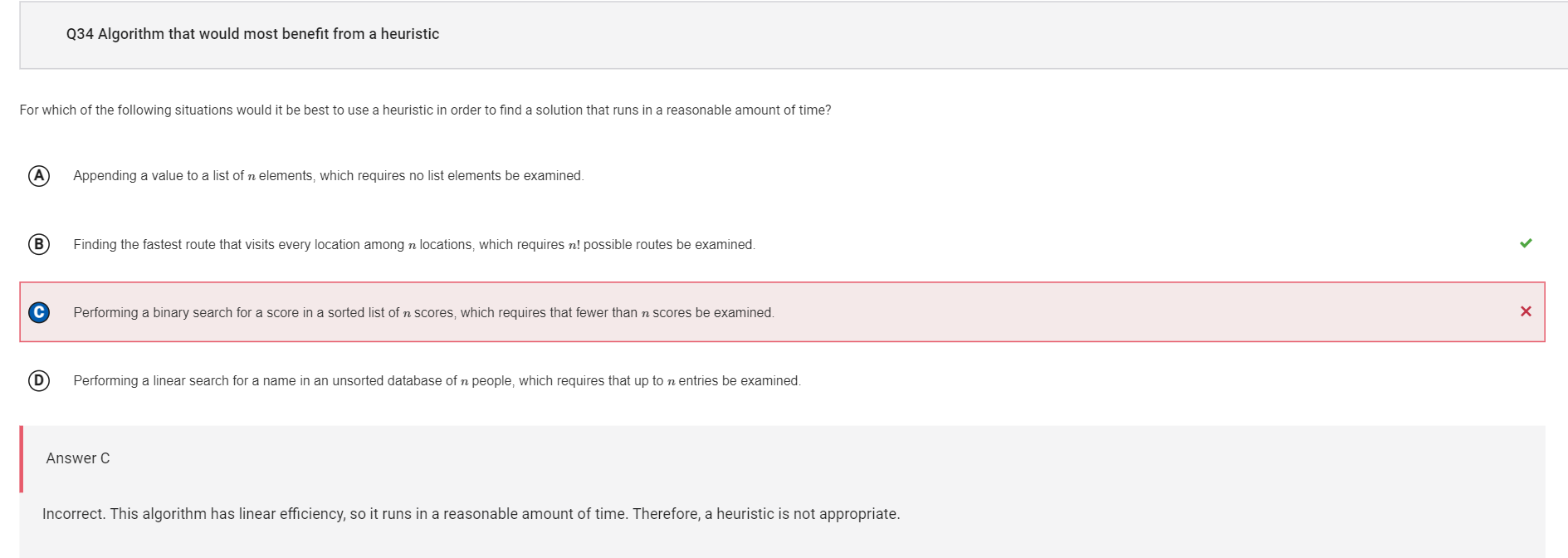
Task: Select answer choice A radio circle
Action: click(x=39, y=176)
